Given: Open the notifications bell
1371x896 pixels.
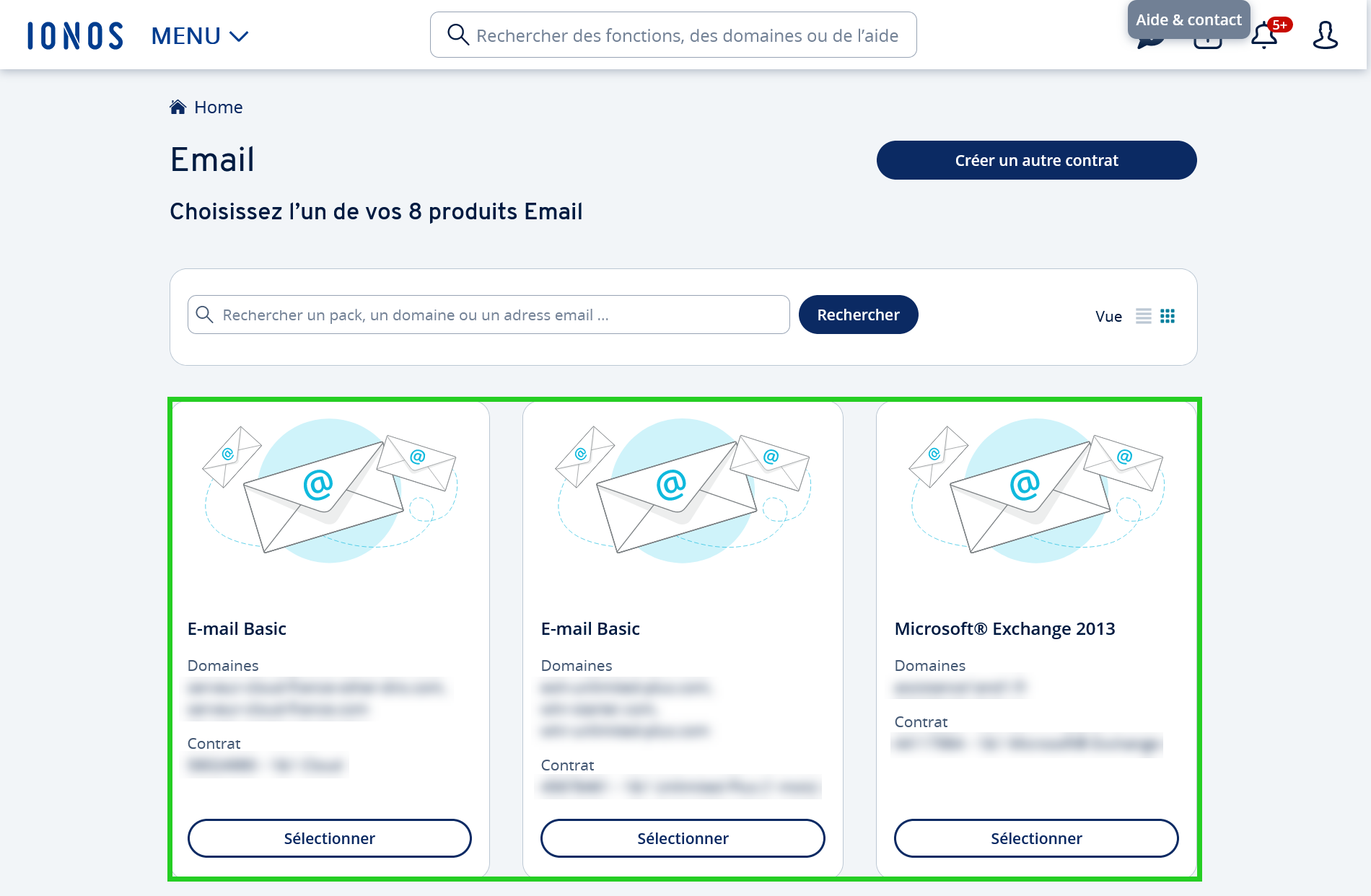Looking at the screenshot, I should [1263, 36].
